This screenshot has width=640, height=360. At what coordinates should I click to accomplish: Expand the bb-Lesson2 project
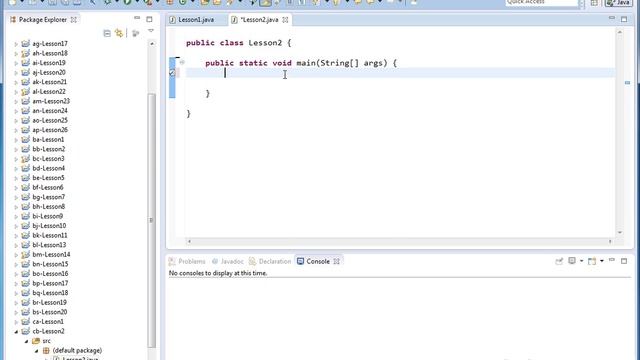[16, 149]
